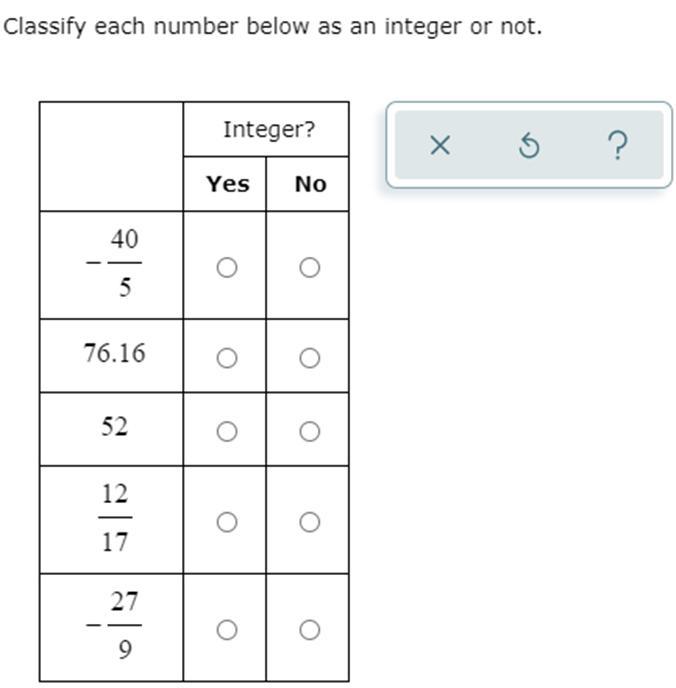The width and height of the screenshot is (676, 688).
Task: Mark 76.16 as an integer (Yes)
Action: click(227, 358)
